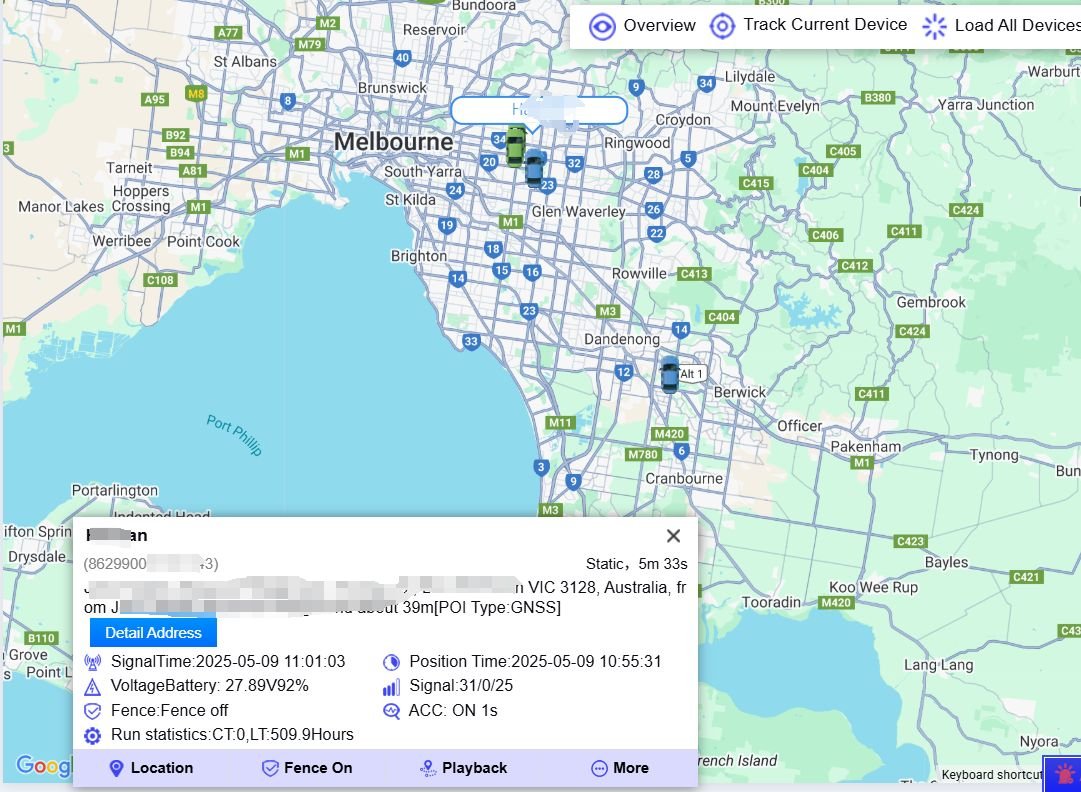1081x792 pixels.
Task: Click the C404 road shield near Dandenong
Action: tap(722, 317)
